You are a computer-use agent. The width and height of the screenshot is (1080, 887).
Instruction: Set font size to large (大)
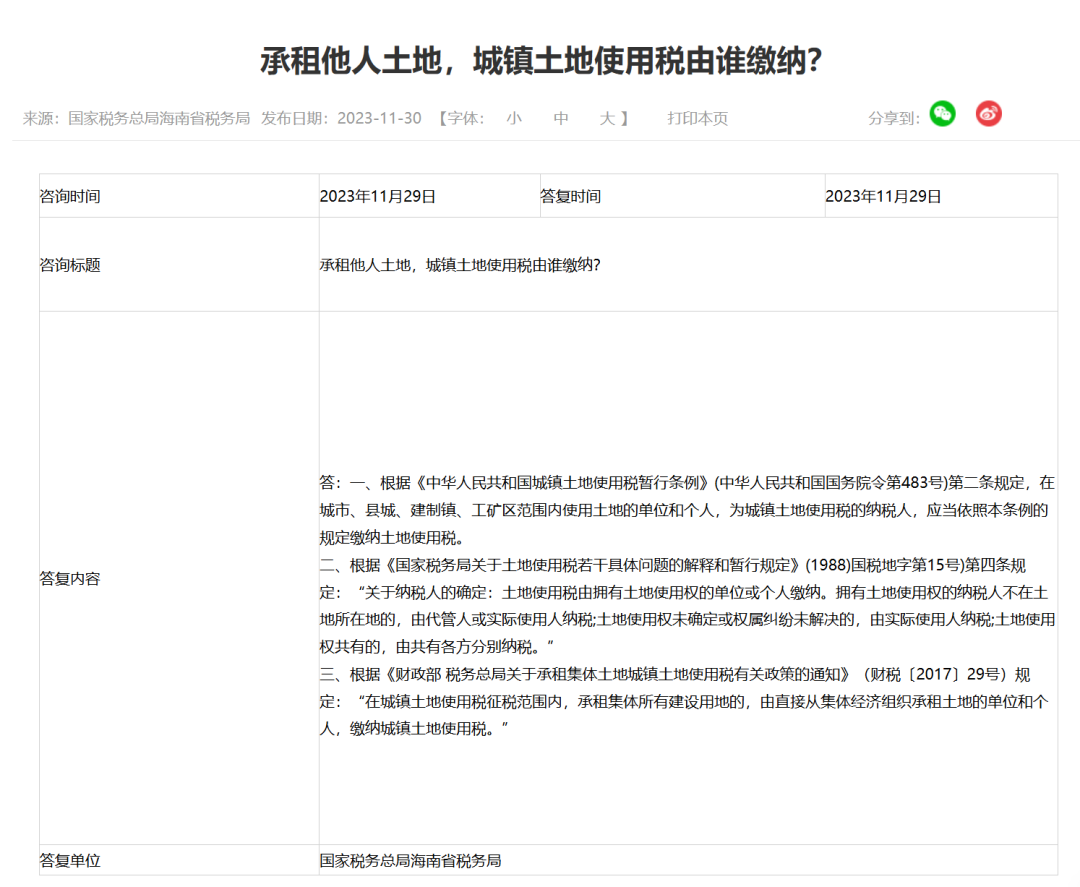[x=607, y=118]
